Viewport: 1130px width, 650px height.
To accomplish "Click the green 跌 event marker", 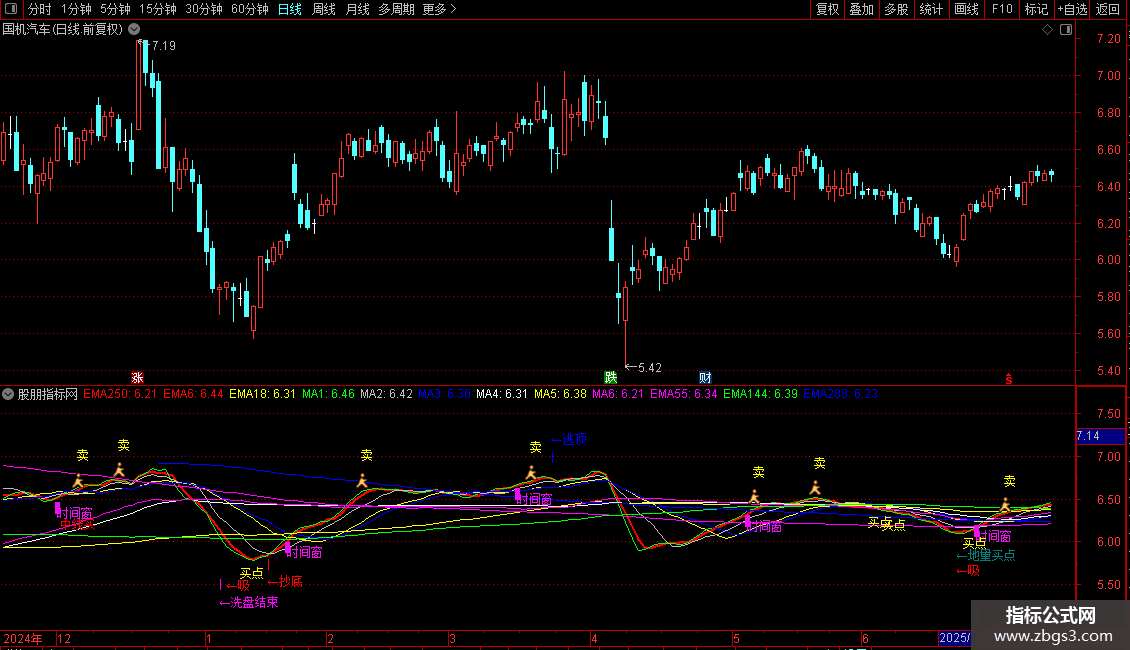I will pos(610,378).
